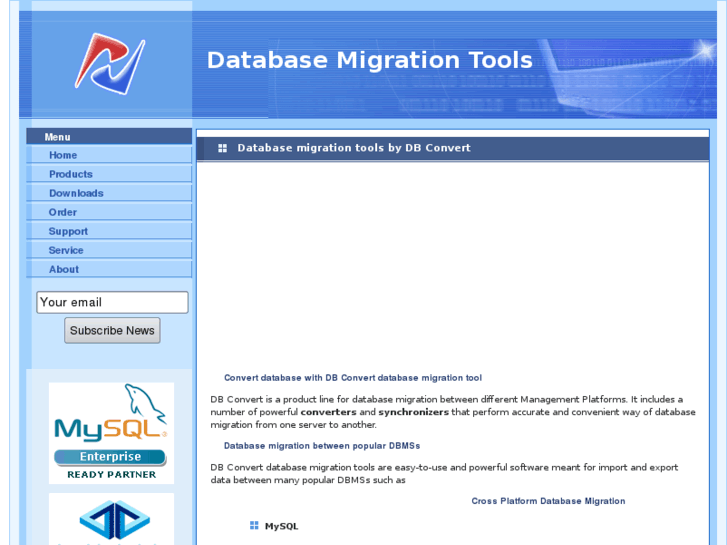This screenshot has height=545, width=727.
Task: Click the bold word converters
Action: pyautogui.click(x=328, y=412)
